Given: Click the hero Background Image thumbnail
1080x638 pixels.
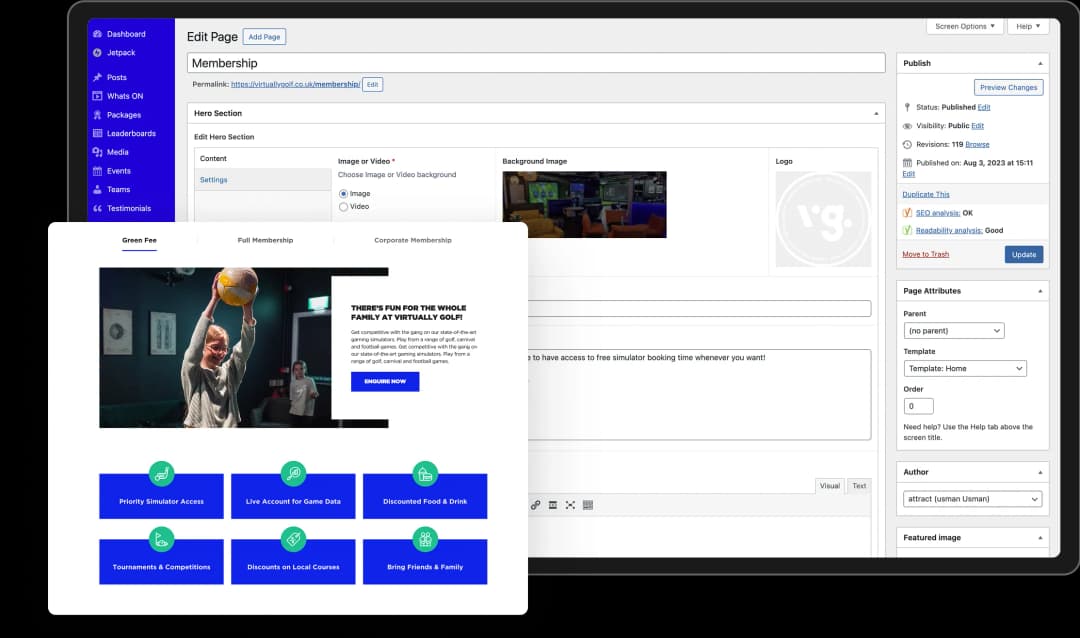Looking at the screenshot, I should 584,204.
